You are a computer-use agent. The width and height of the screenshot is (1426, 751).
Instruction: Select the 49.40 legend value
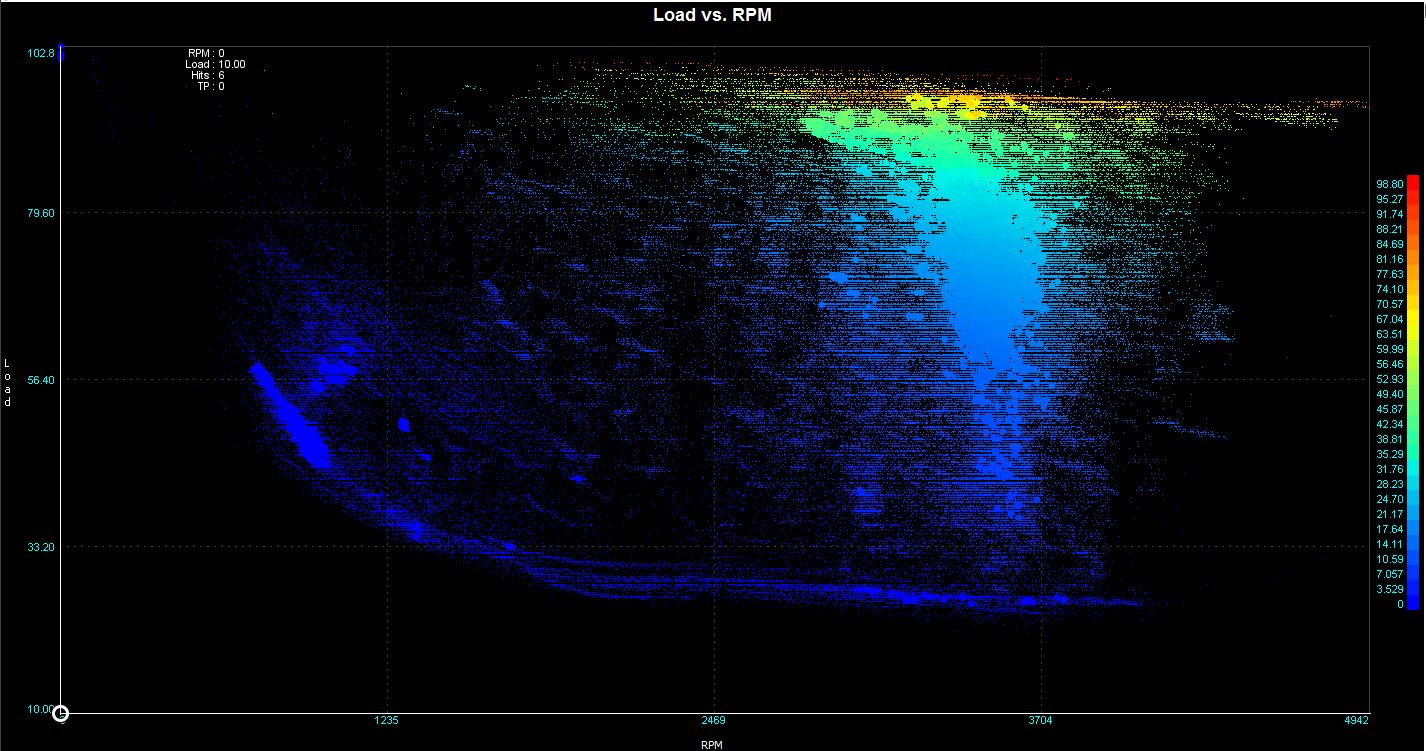click(x=1389, y=394)
